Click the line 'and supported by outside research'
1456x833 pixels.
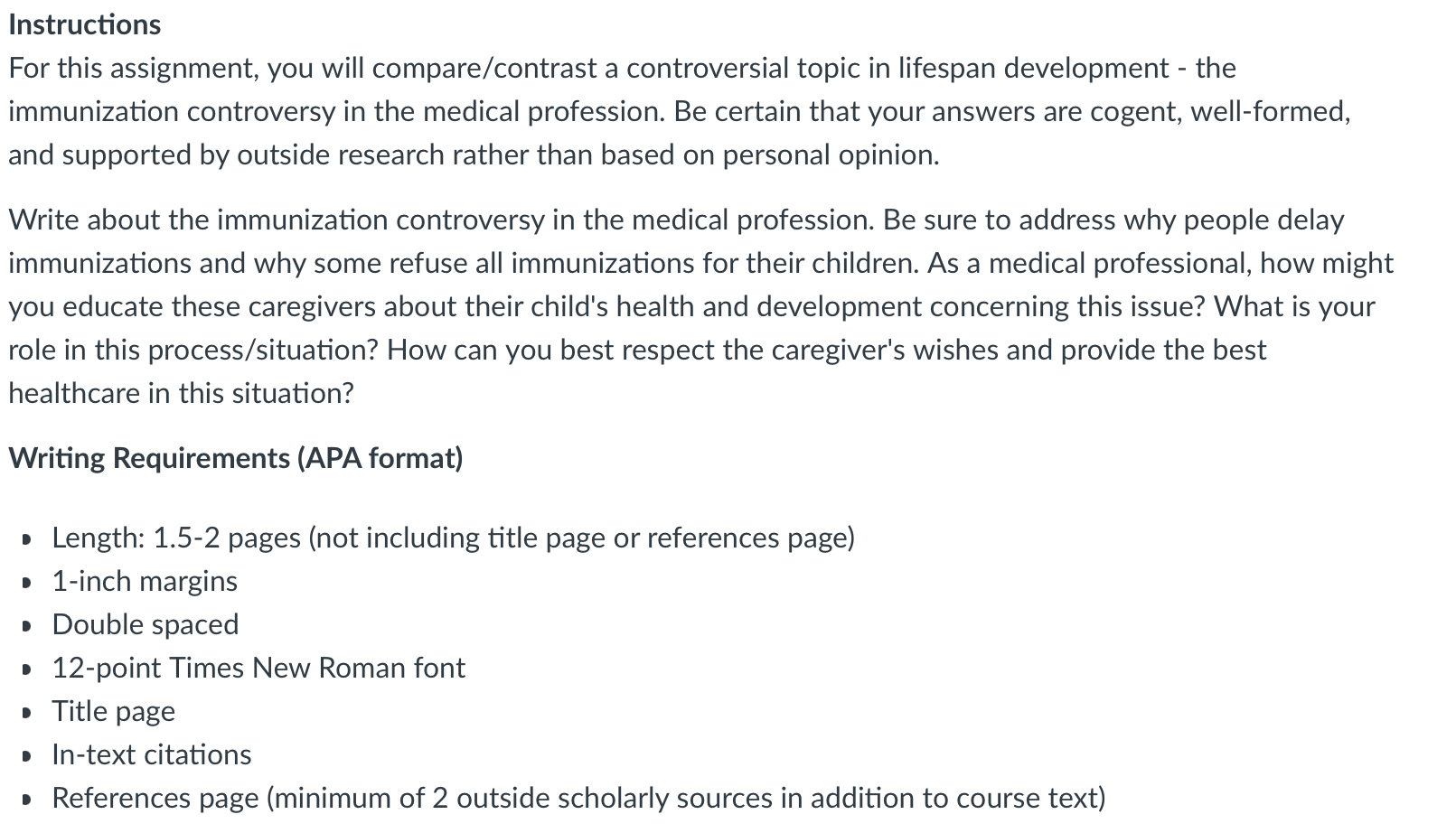474,154
